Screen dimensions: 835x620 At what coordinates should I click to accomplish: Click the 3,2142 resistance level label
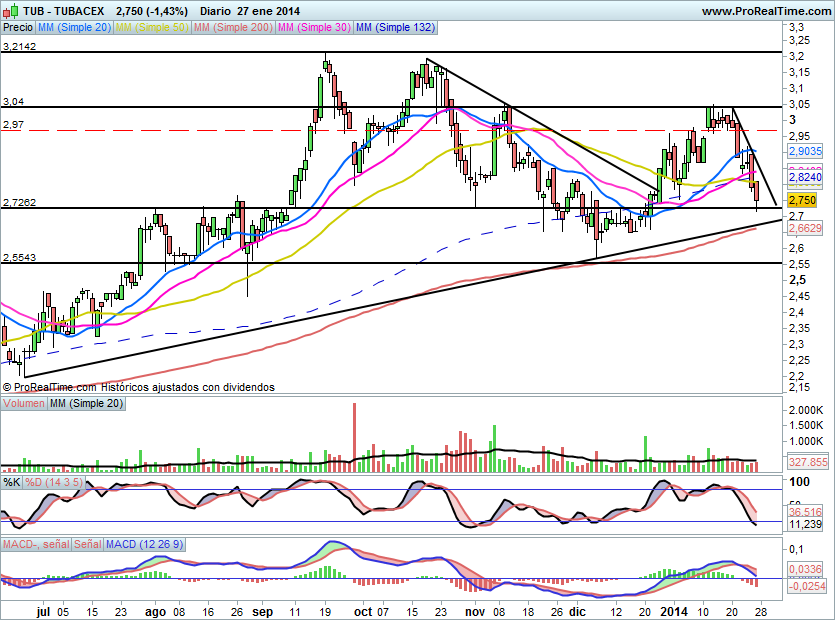click(x=19, y=46)
